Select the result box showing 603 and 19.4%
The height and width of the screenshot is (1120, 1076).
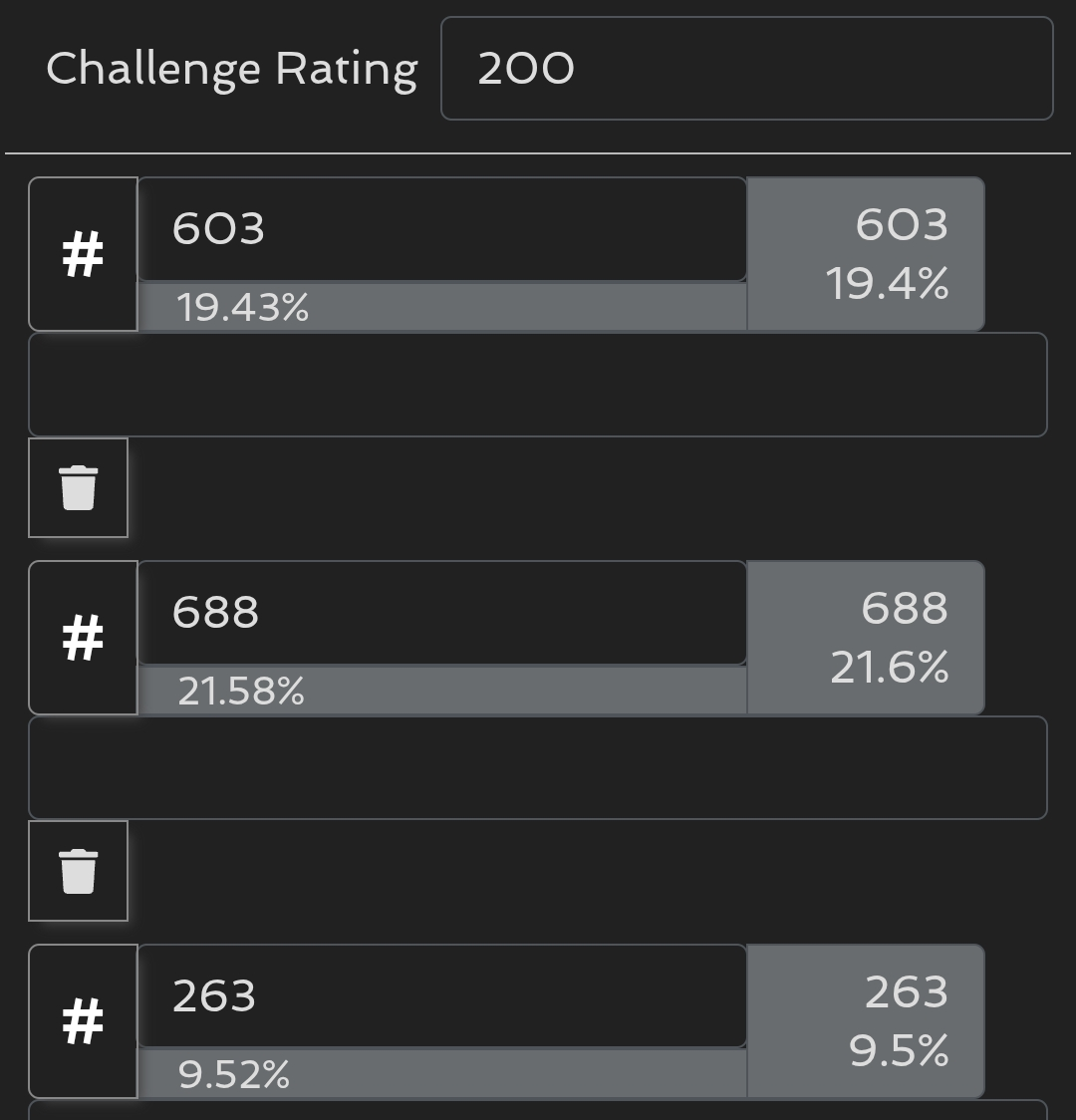coord(865,254)
